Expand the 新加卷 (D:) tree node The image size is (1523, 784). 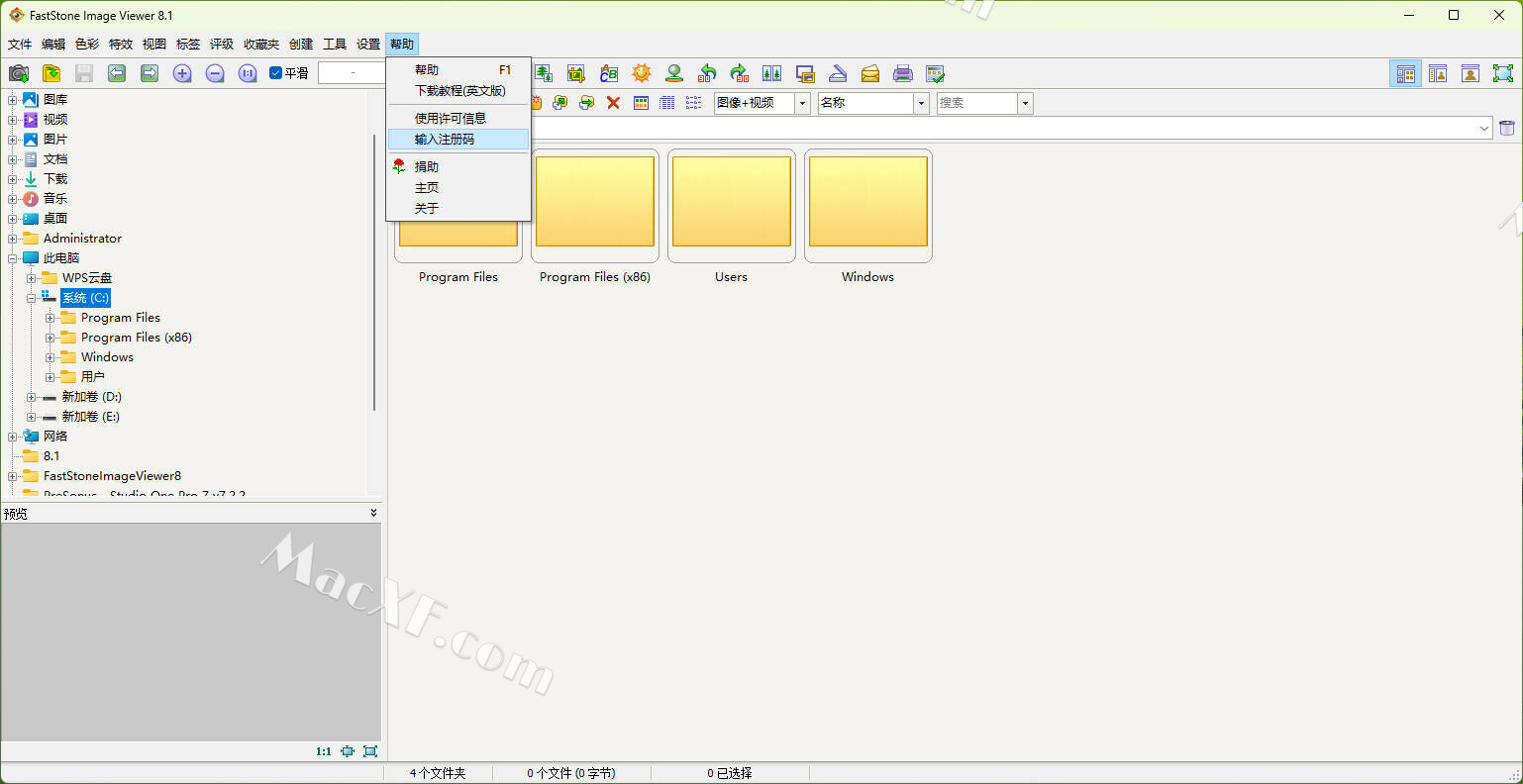point(31,397)
